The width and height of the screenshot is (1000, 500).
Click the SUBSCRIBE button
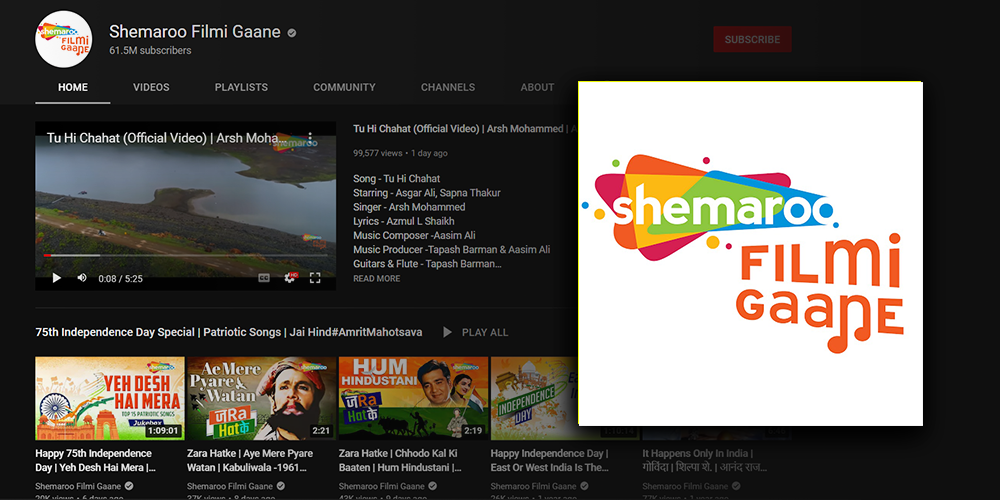coord(753,40)
